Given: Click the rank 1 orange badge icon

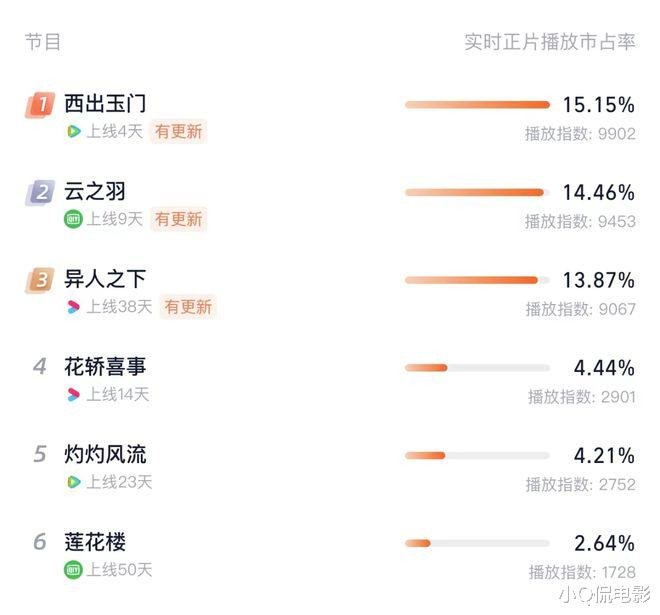Looking at the screenshot, I should [x=40, y=105].
